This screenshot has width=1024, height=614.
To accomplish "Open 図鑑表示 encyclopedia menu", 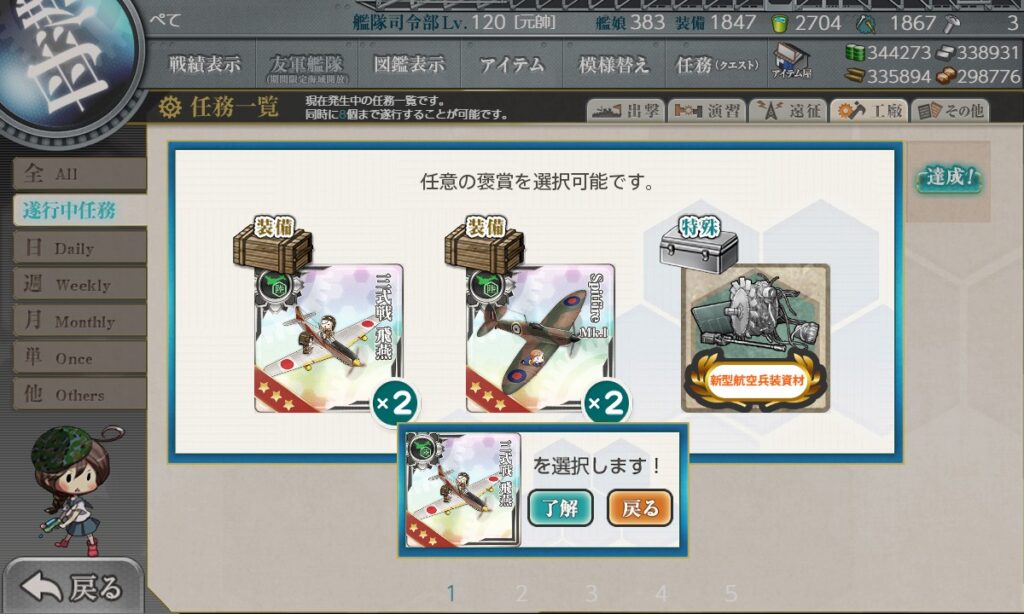I will coord(409,64).
